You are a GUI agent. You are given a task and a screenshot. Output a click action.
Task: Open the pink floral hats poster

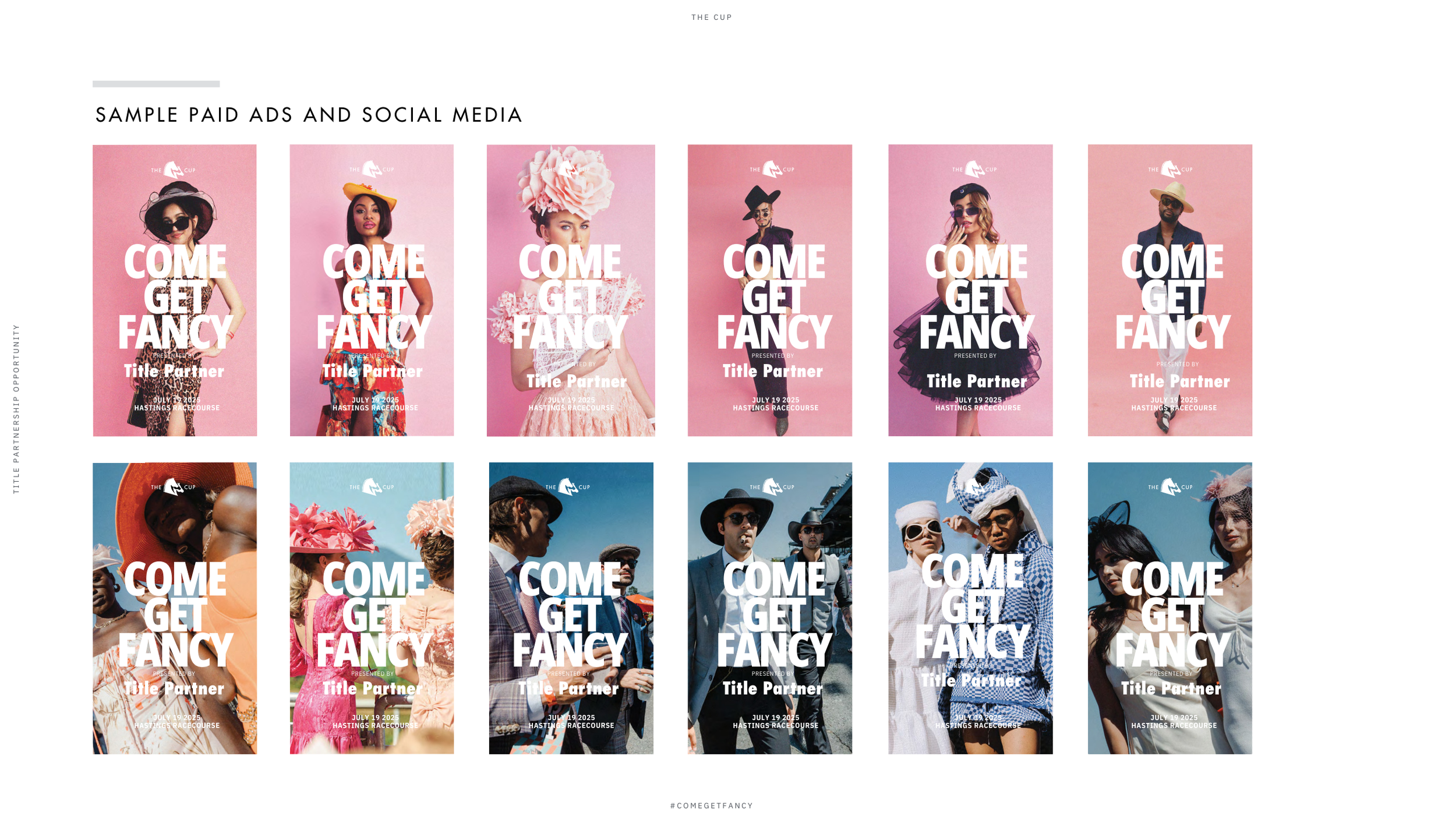point(372,608)
